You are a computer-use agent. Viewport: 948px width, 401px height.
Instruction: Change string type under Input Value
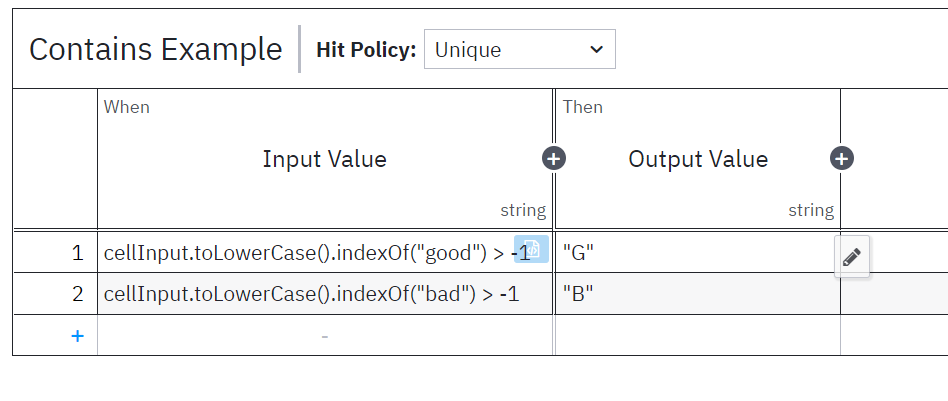pyautogui.click(x=523, y=210)
